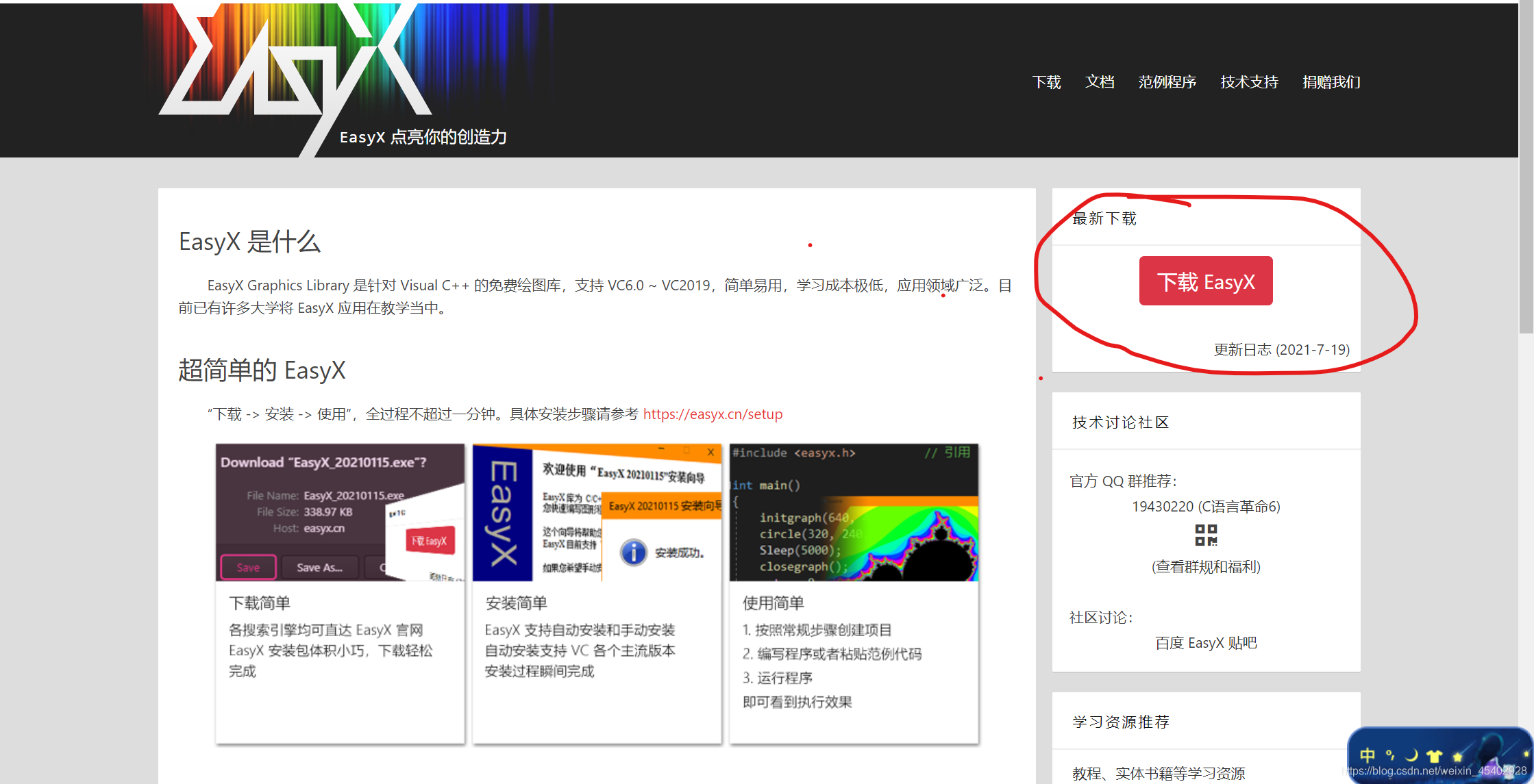The height and width of the screenshot is (784, 1534).
Task: Click text EasyX 支持自动安装和手动安装
Action: tap(580, 630)
